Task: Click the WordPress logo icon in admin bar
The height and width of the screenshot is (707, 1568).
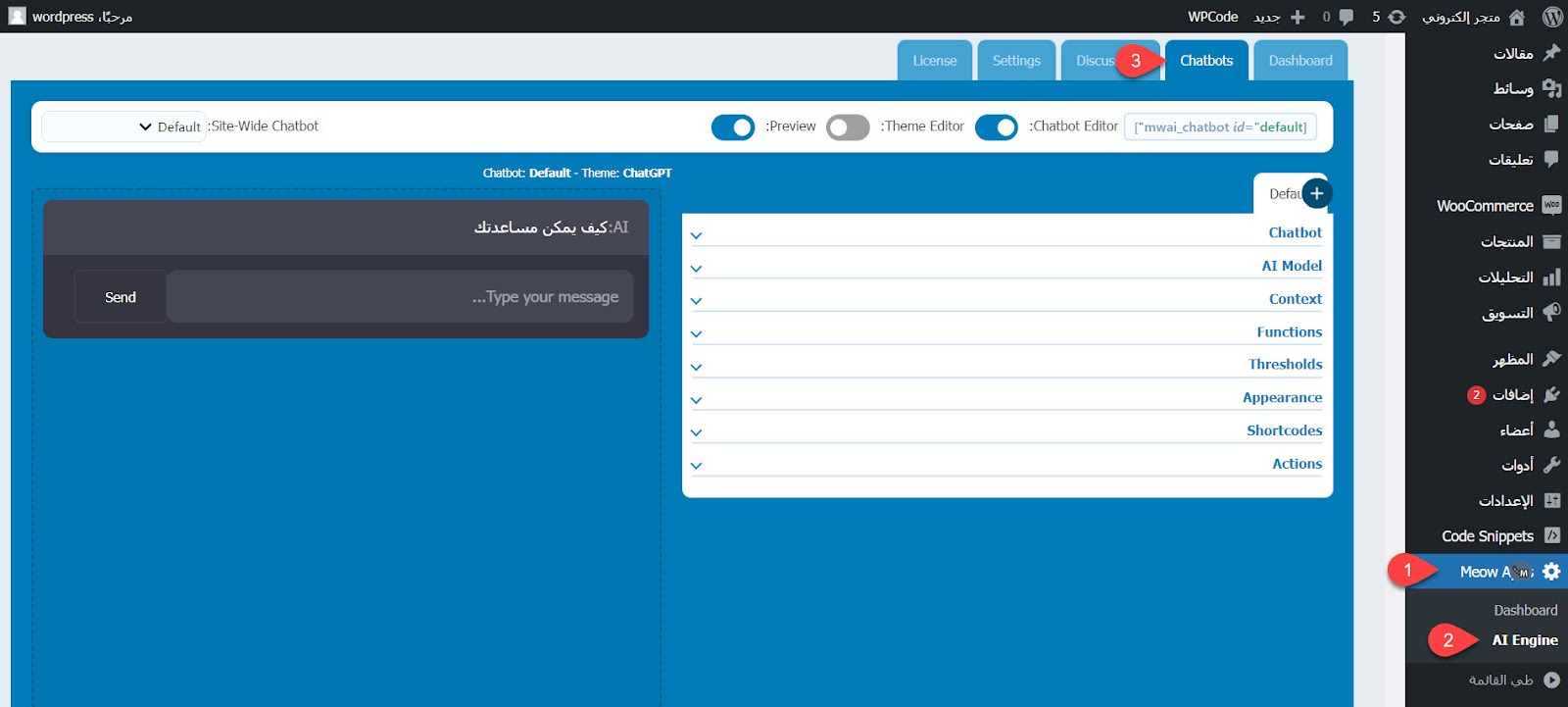Action: [1551, 17]
